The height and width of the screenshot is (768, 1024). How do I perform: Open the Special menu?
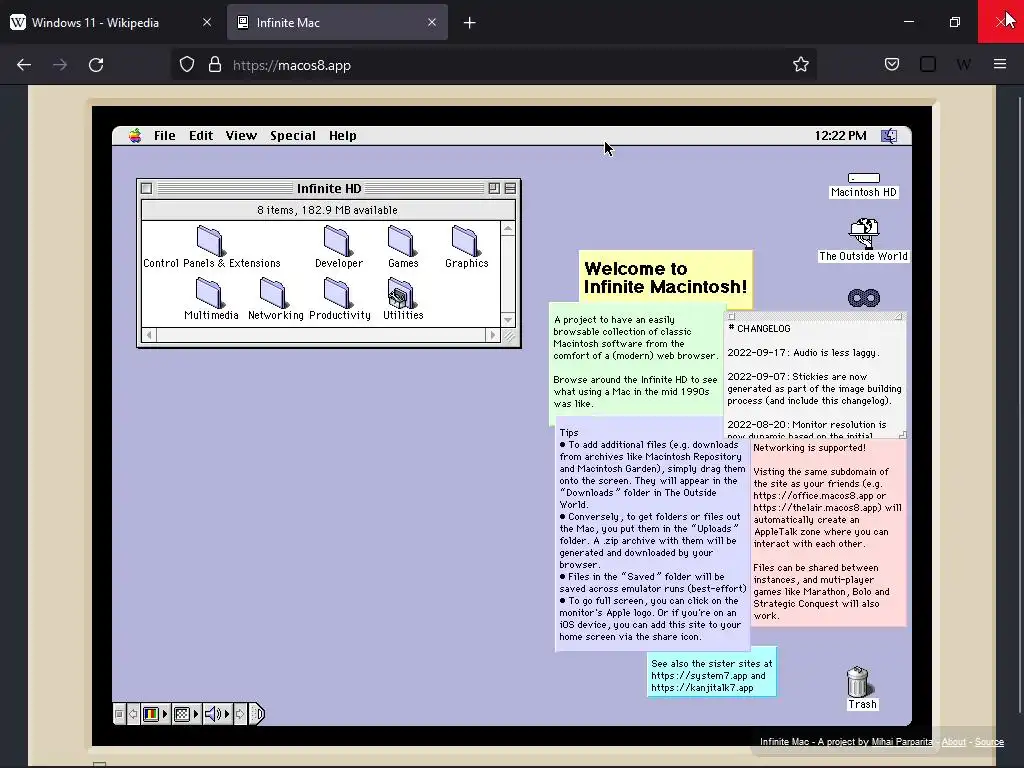pyautogui.click(x=293, y=136)
